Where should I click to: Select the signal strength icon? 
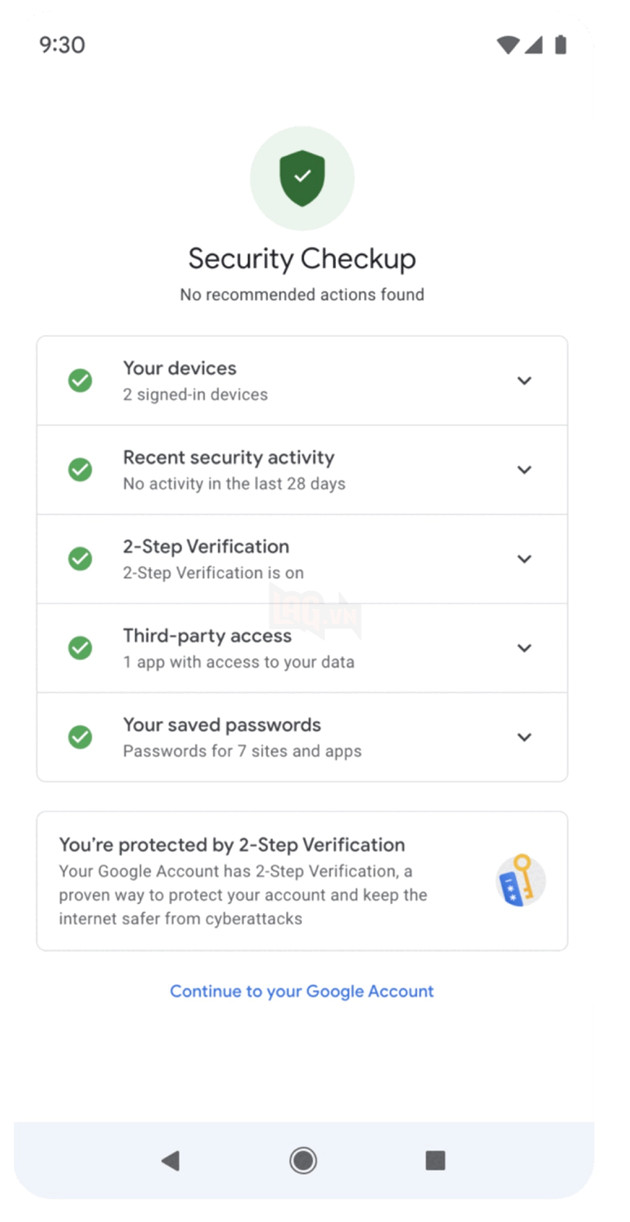[534, 45]
